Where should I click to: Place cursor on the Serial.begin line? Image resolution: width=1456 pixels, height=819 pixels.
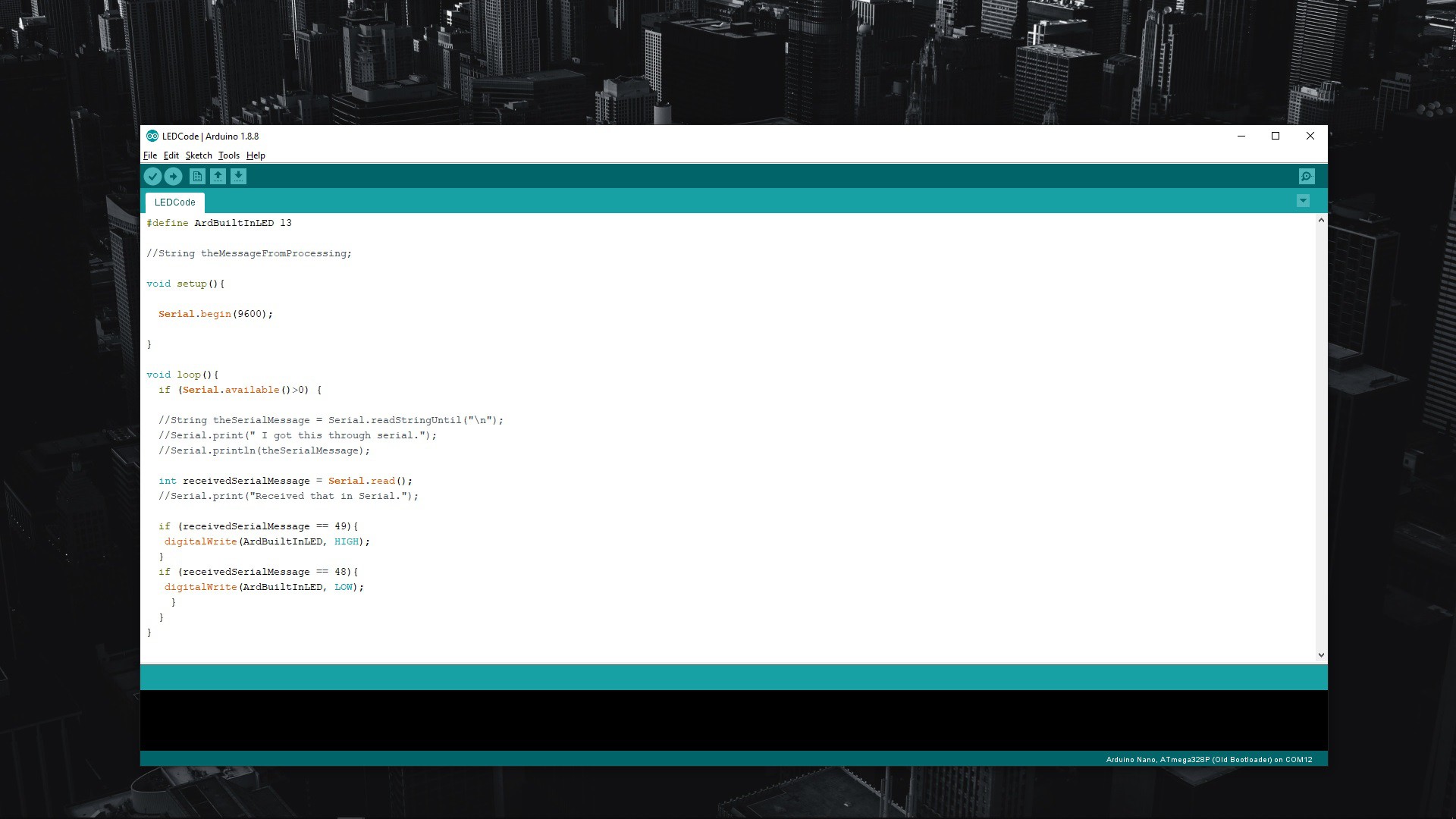pos(215,313)
